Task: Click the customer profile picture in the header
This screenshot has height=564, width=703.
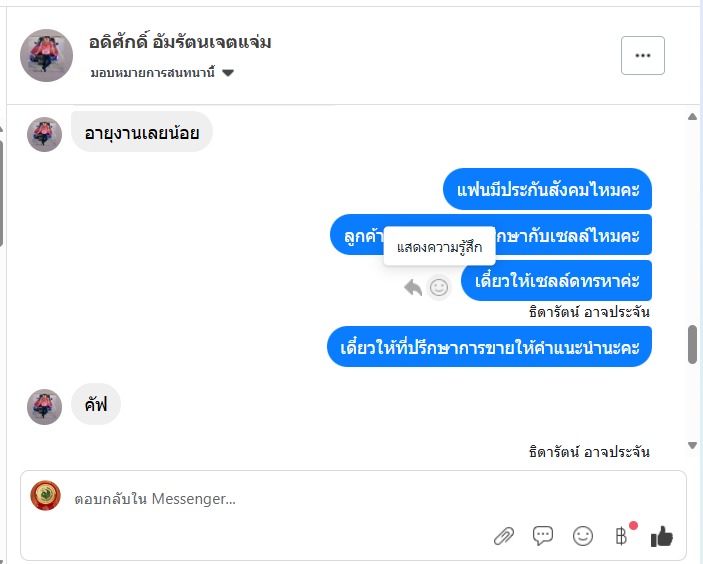Action: click(46, 56)
